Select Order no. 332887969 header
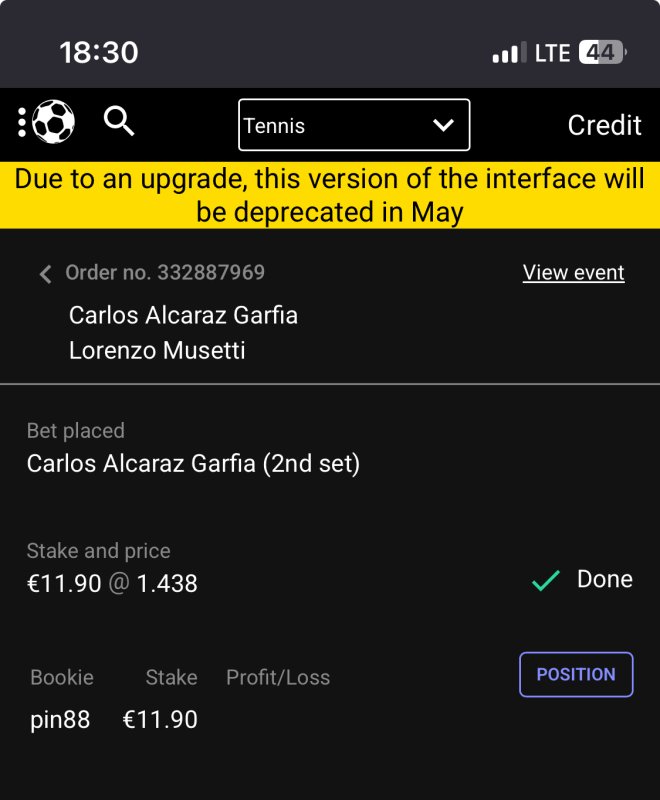The height and width of the screenshot is (800, 660). 165,272
